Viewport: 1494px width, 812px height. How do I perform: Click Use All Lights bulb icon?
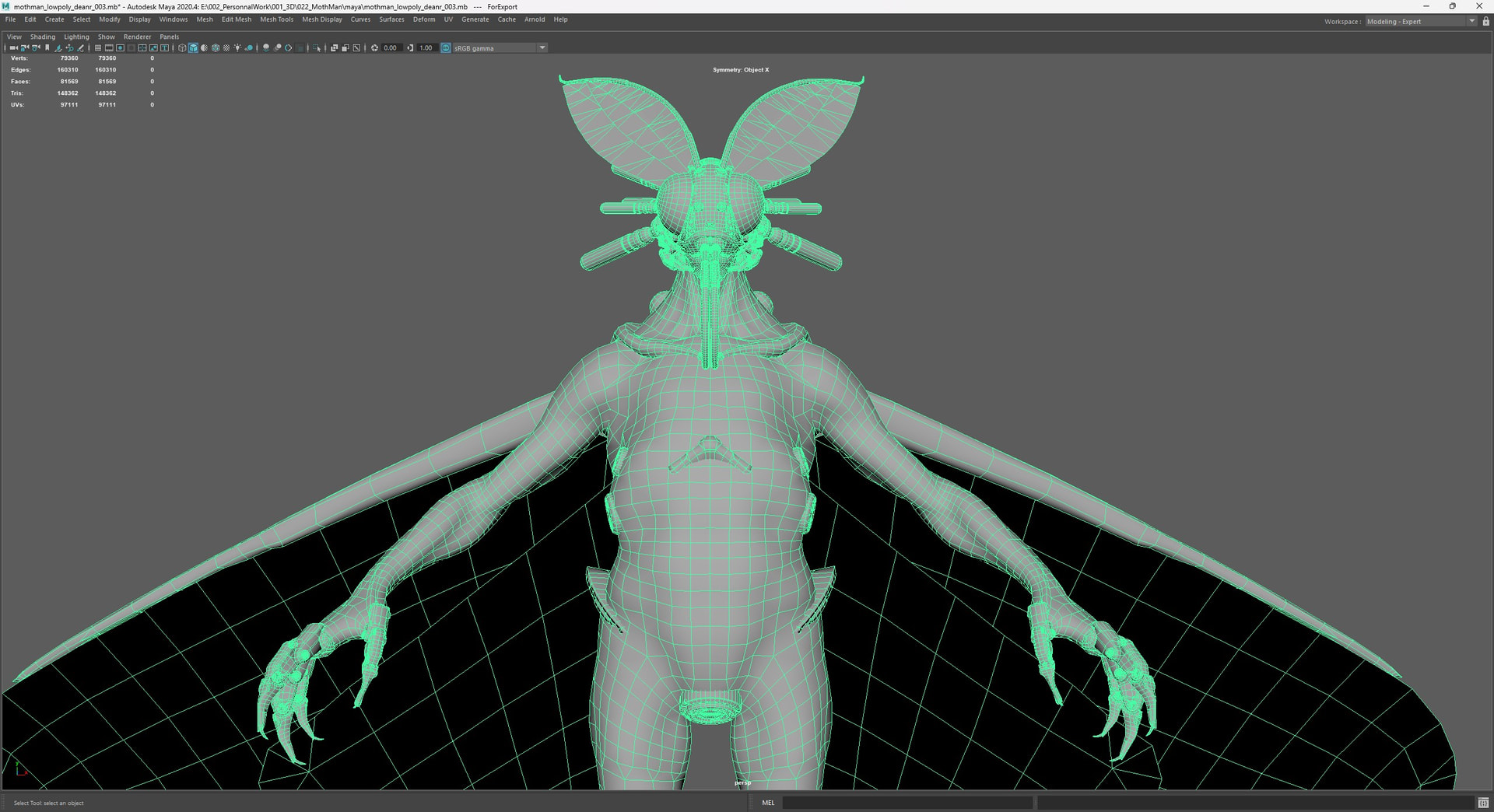tap(237, 48)
